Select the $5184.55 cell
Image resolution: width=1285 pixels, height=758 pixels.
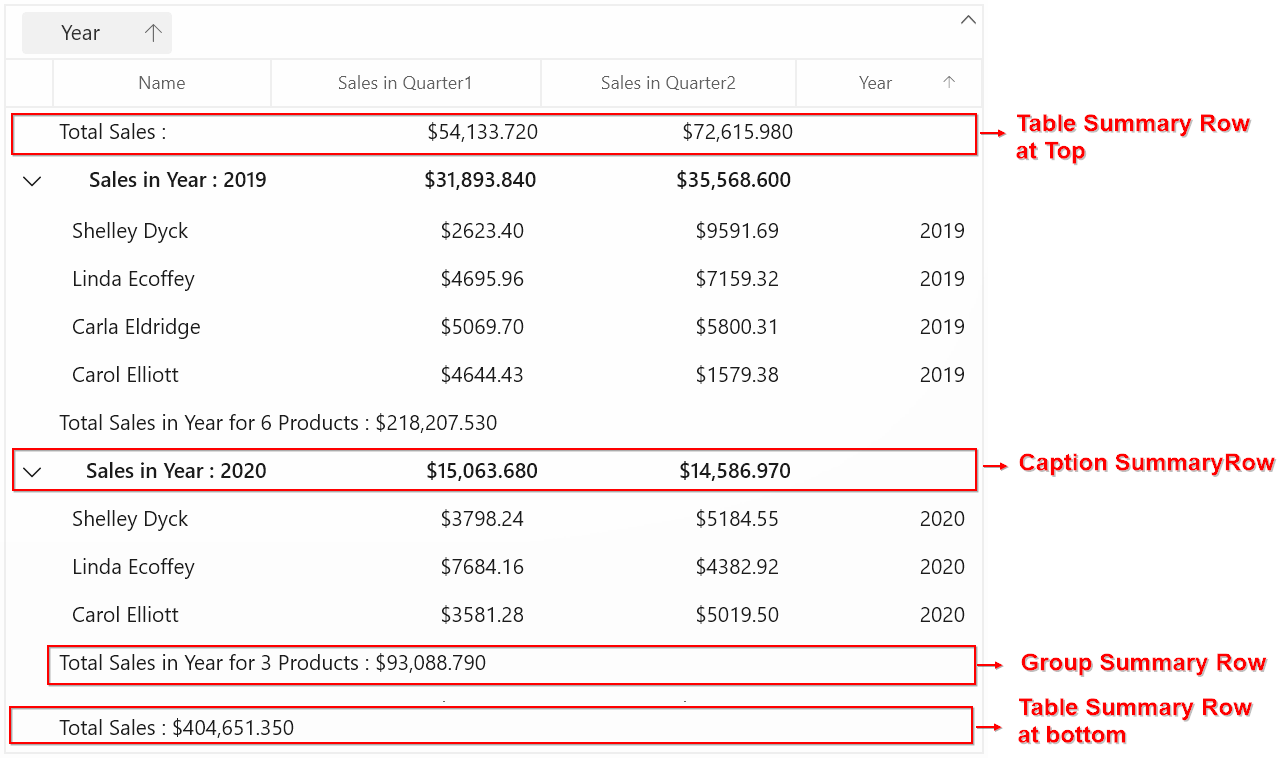click(737, 519)
